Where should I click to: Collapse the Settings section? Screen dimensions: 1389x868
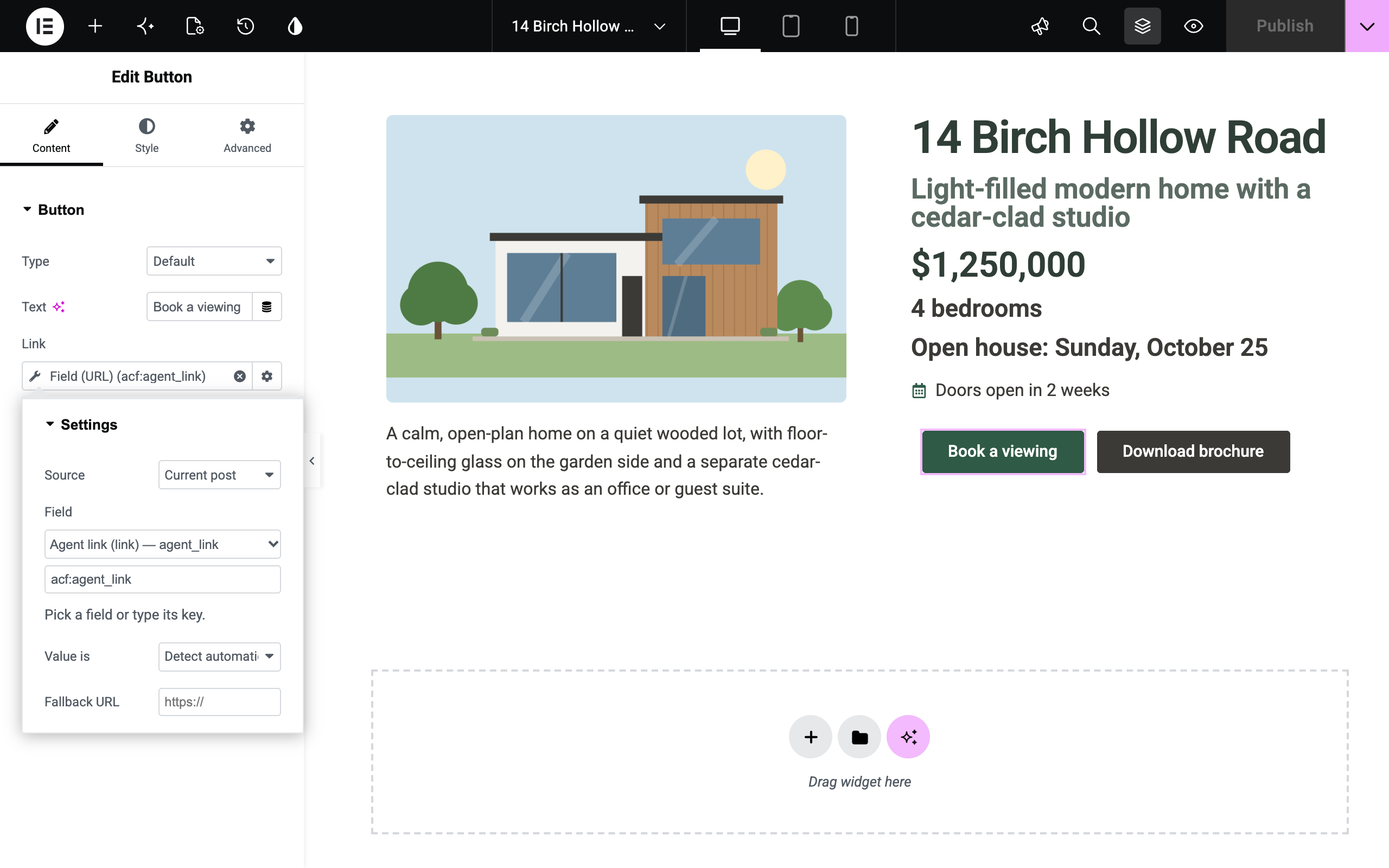pos(81,424)
